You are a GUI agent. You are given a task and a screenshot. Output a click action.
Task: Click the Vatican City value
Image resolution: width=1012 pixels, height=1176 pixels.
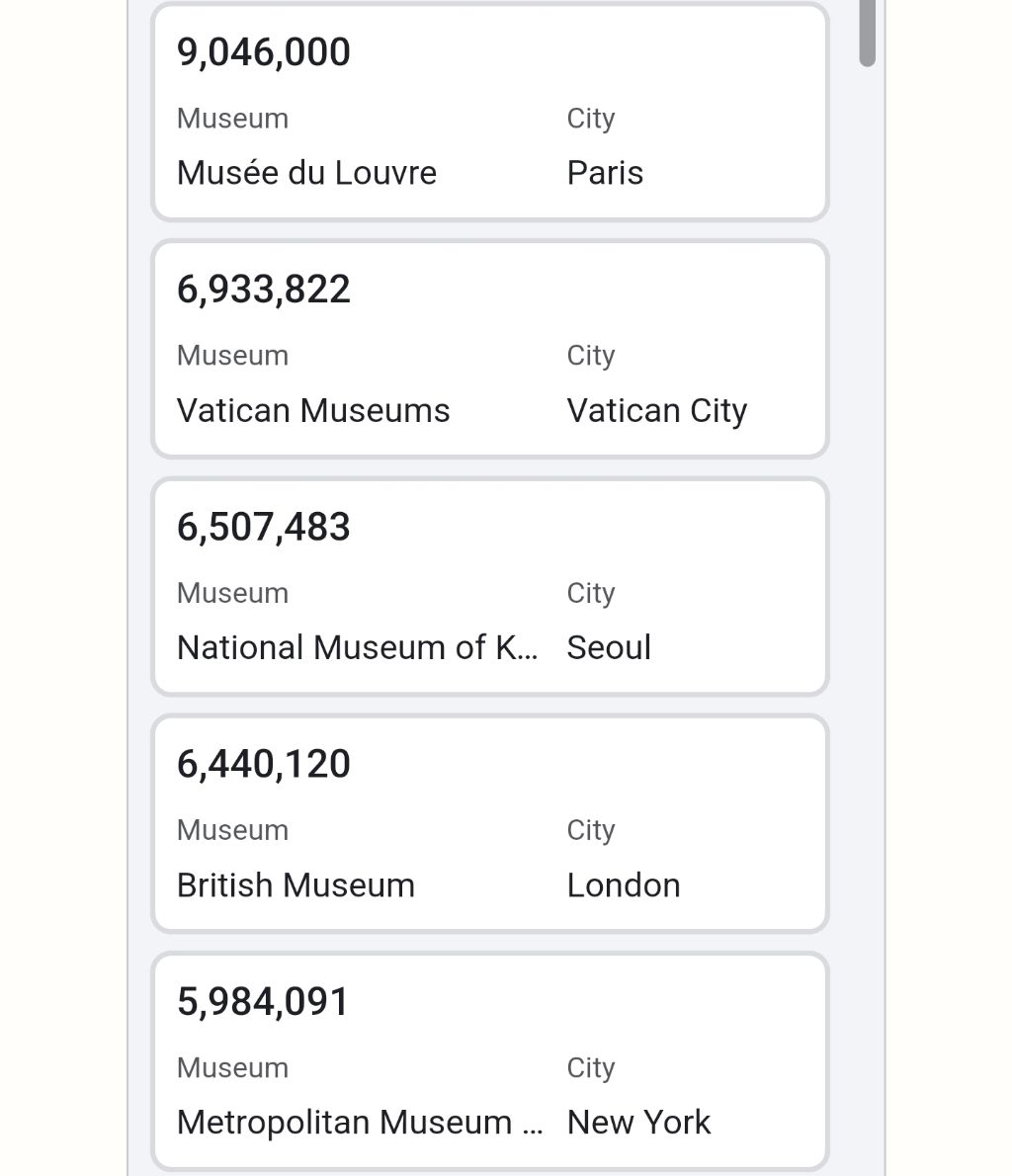point(657,411)
